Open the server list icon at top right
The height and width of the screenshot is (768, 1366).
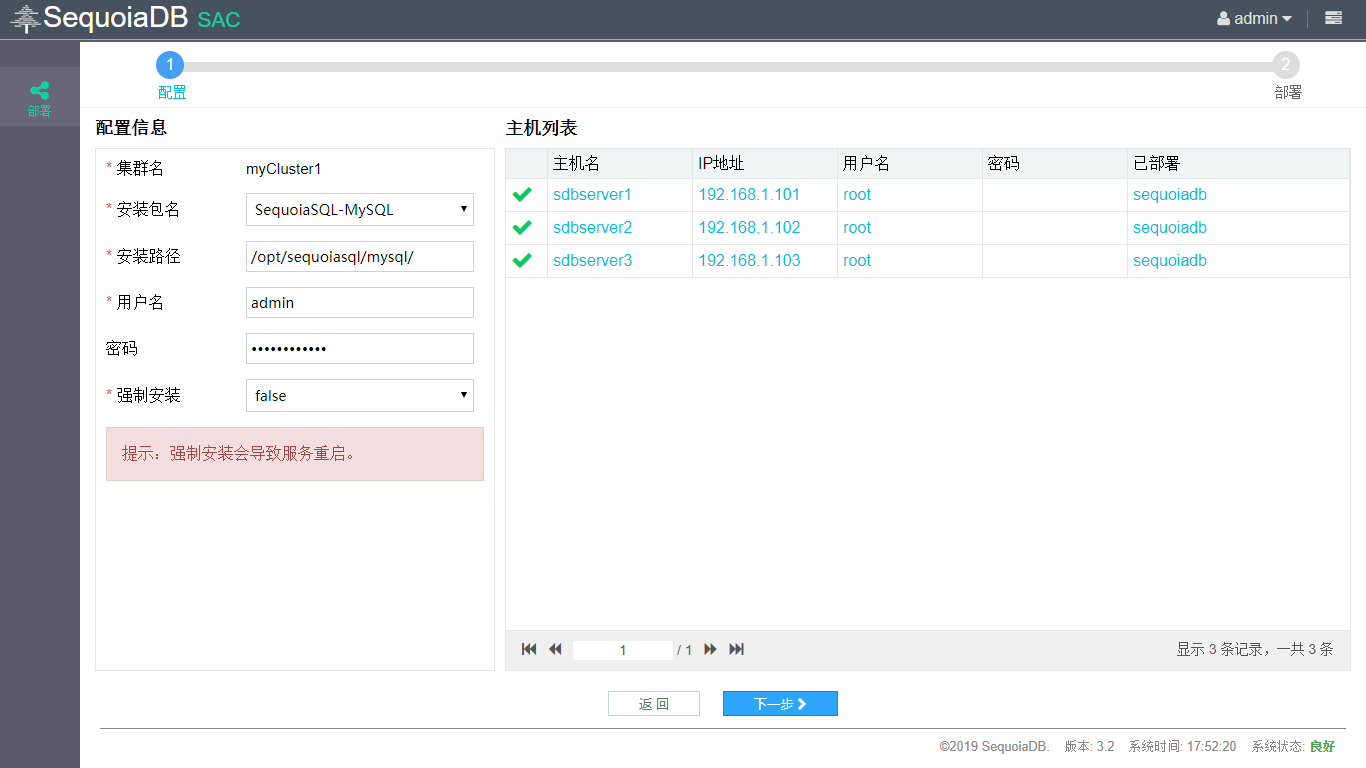click(1333, 18)
